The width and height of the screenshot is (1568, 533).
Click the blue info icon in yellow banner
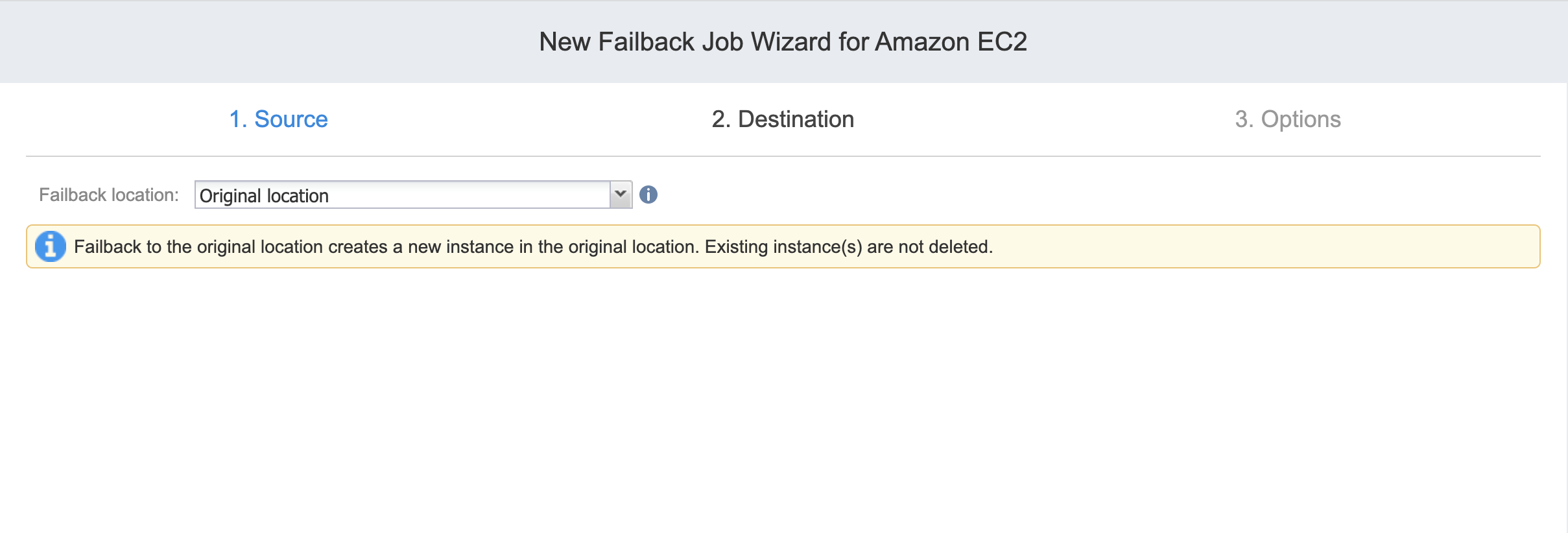(51, 246)
